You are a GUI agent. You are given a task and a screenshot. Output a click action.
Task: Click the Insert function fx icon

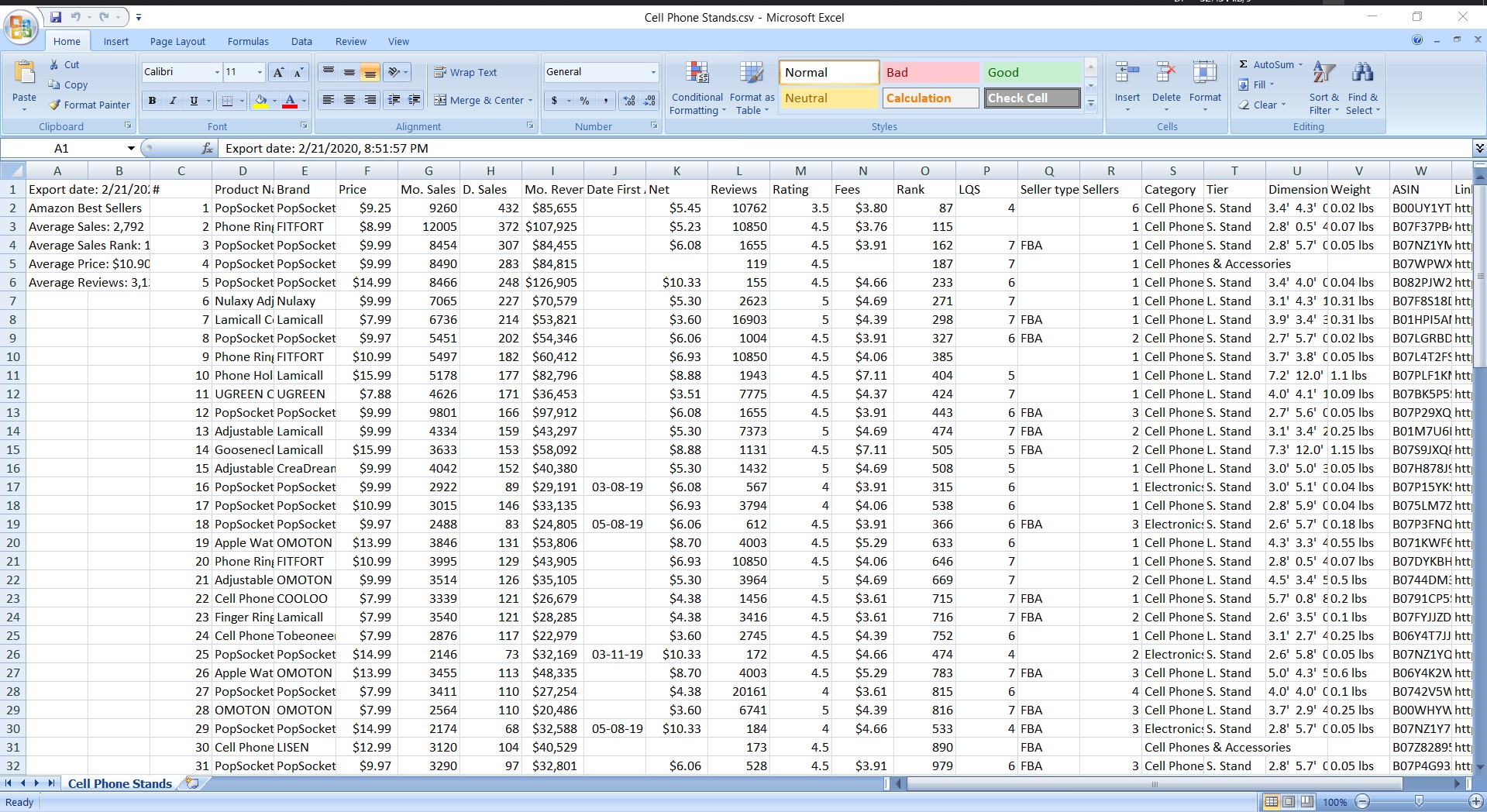click(207, 148)
